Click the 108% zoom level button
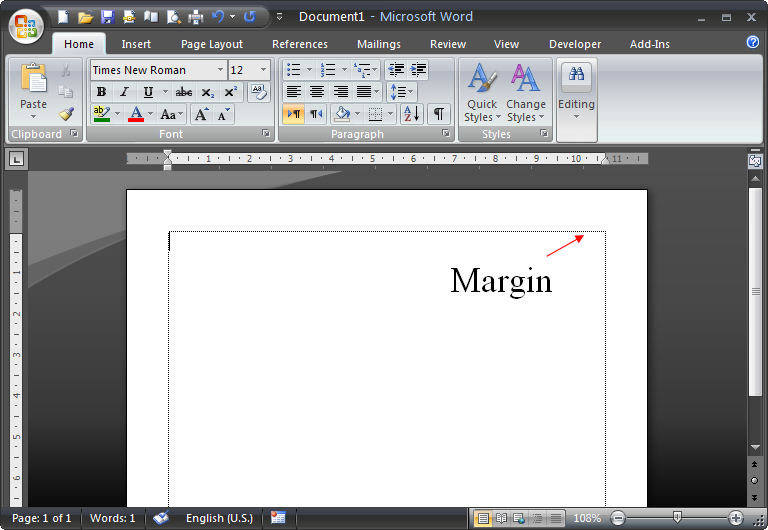This screenshot has width=768, height=530. [587, 518]
